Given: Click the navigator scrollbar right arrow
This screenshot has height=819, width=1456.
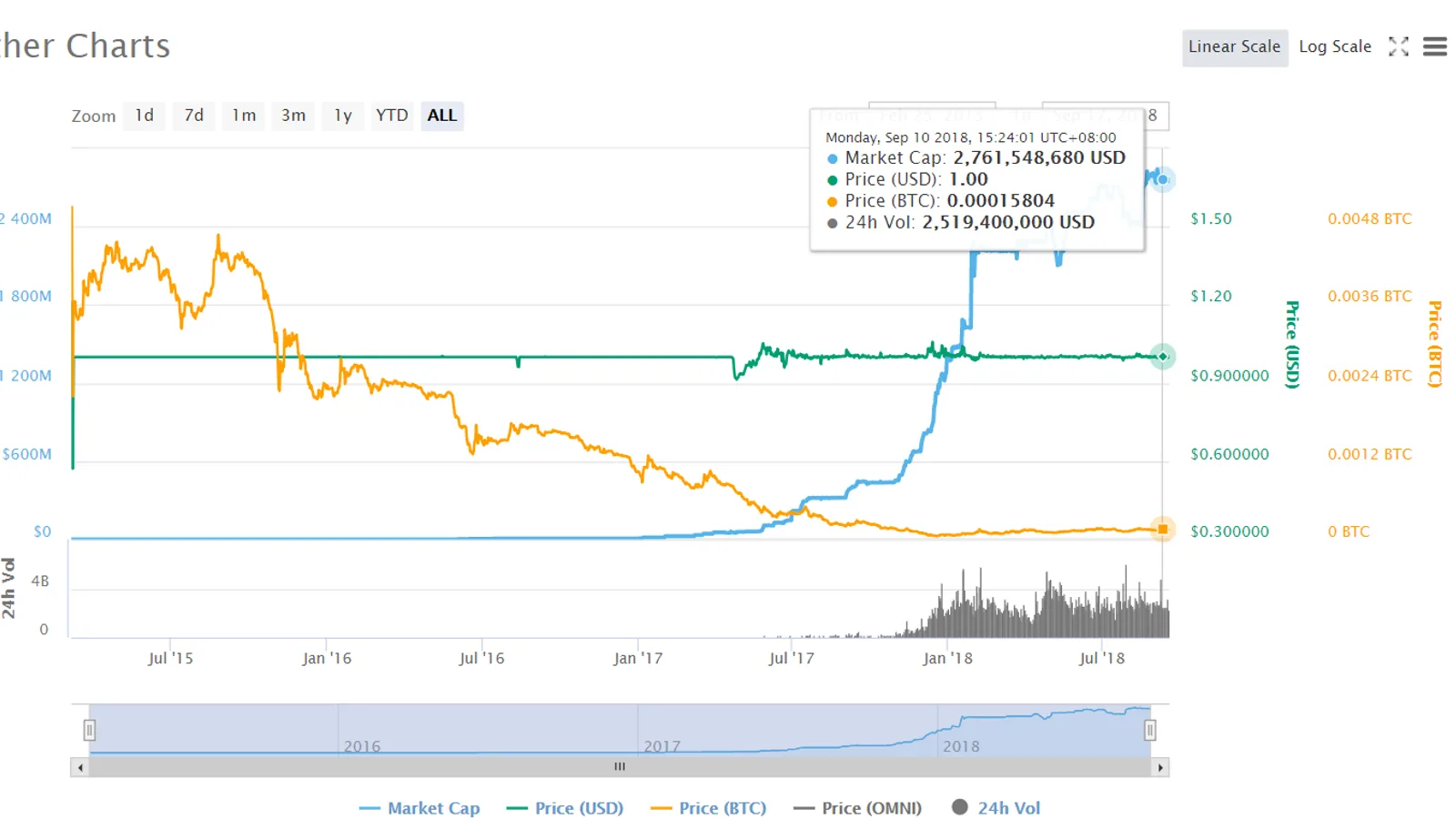Looking at the screenshot, I should point(1160,767).
